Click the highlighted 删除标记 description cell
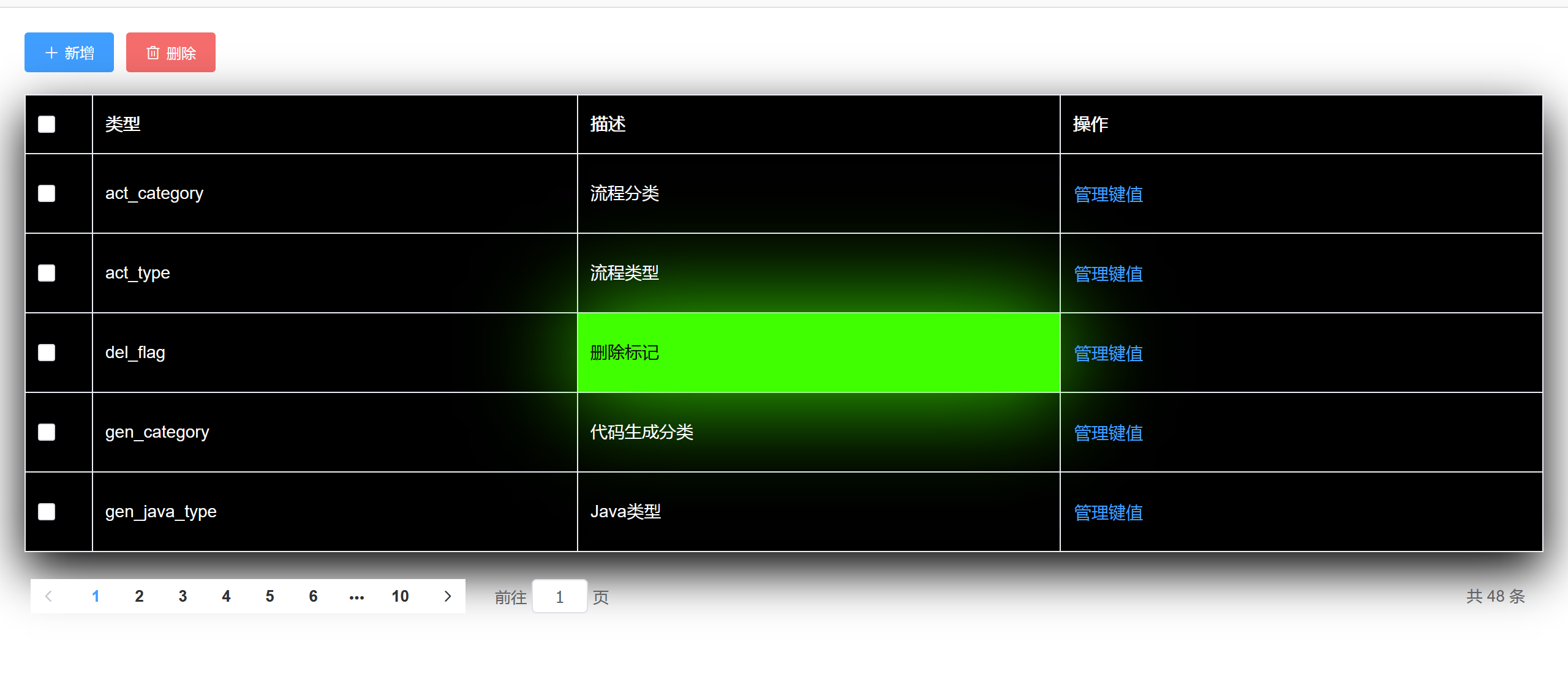 [x=818, y=353]
